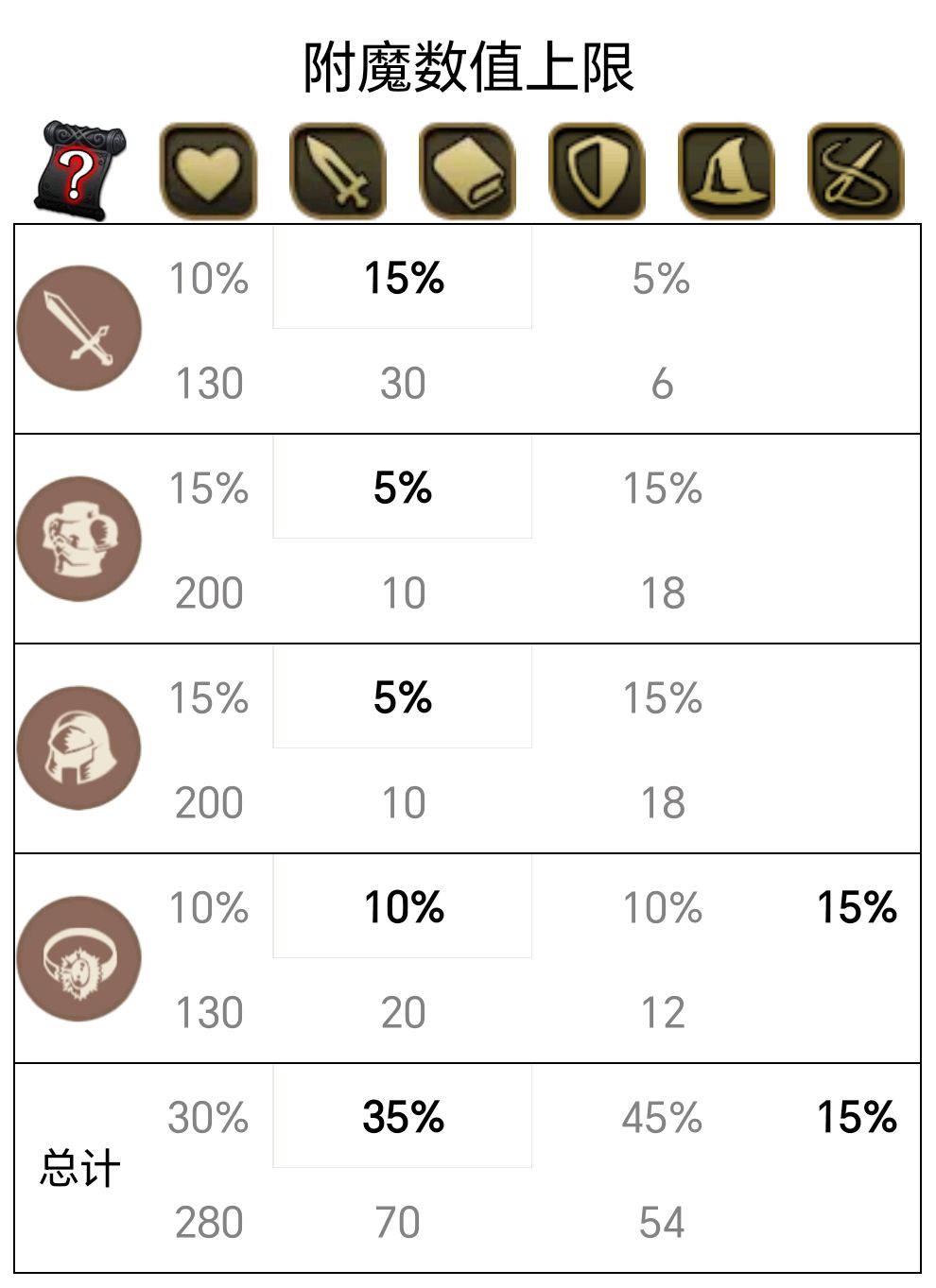Click the red question mark scroll icon
Screen dimensions: 936x1288
(x=79, y=171)
